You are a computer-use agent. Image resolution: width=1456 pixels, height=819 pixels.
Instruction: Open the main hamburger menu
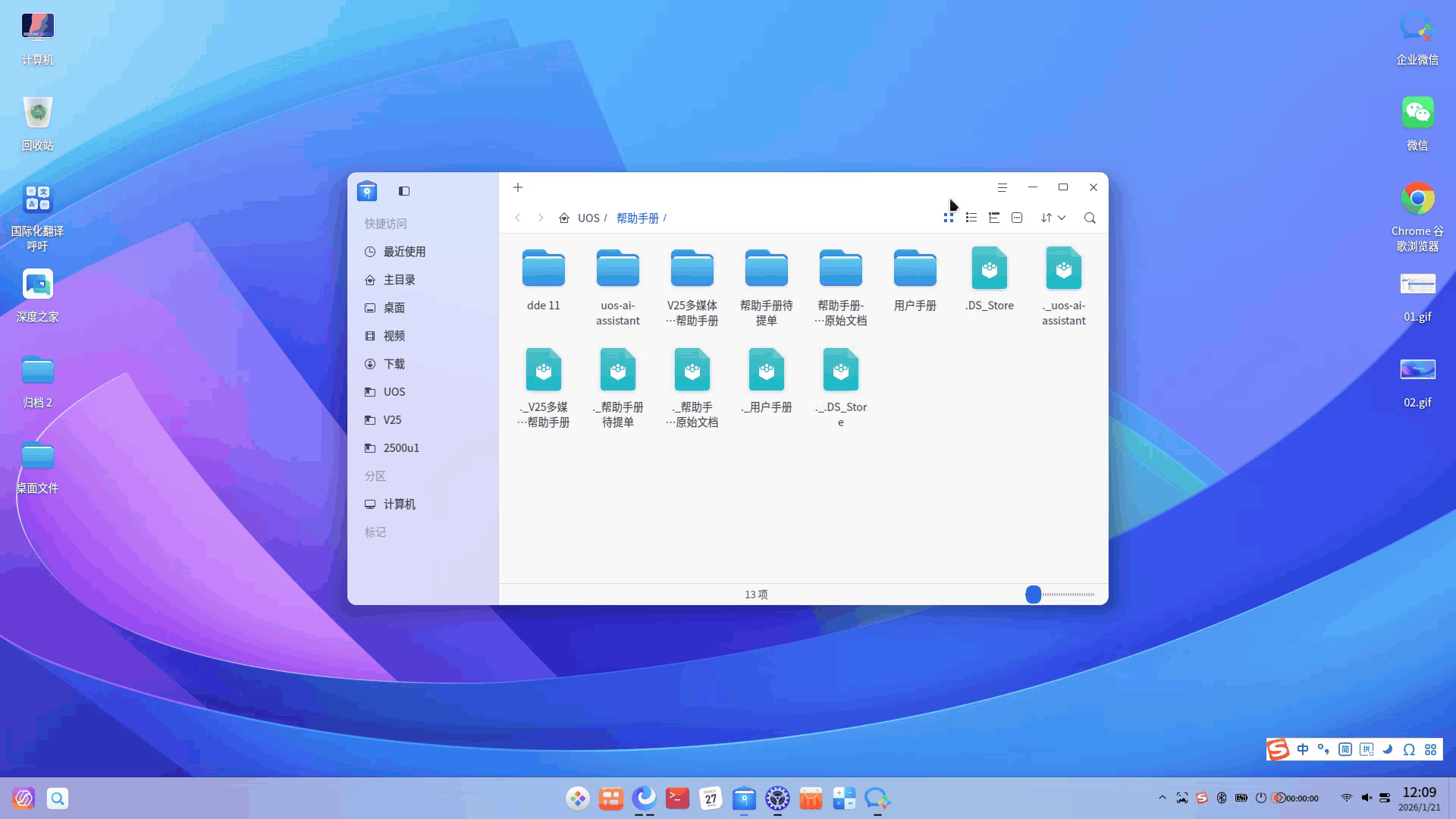[x=1002, y=187]
